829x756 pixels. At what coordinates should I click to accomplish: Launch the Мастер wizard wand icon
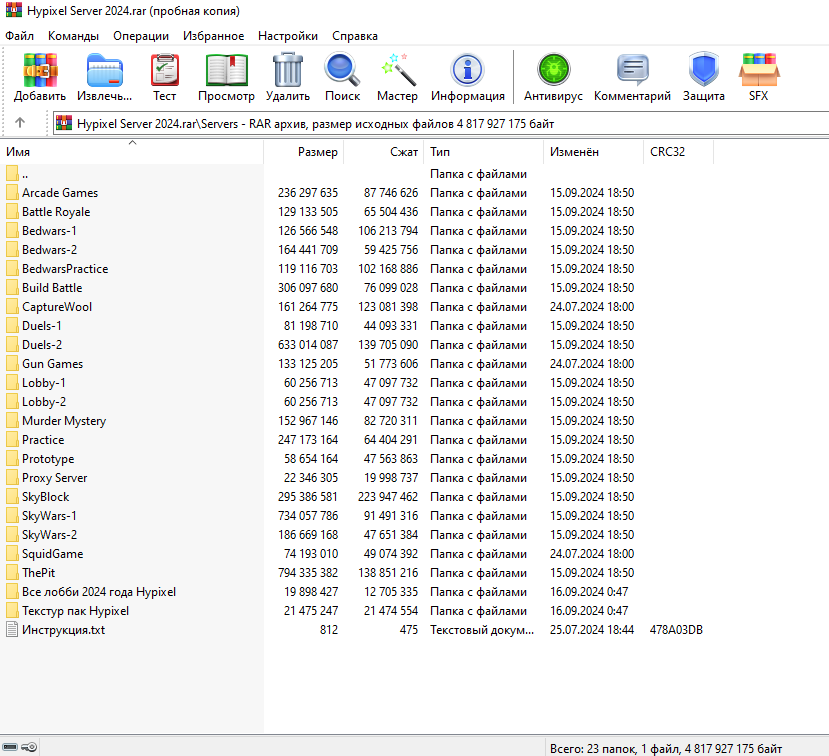pyautogui.click(x=398, y=69)
